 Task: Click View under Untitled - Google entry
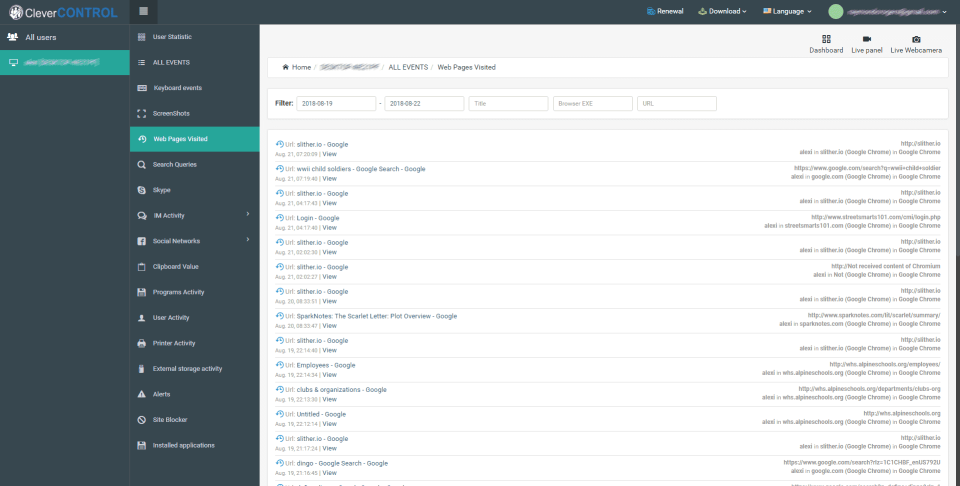(x=329, y=424)
